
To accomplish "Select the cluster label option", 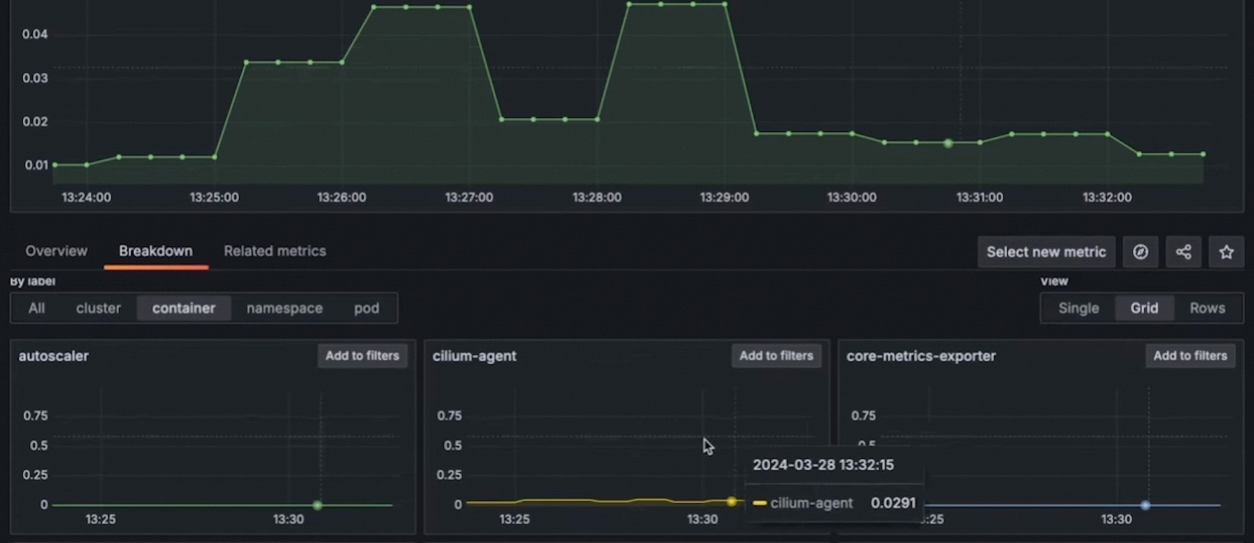I will tap(98, 308).
